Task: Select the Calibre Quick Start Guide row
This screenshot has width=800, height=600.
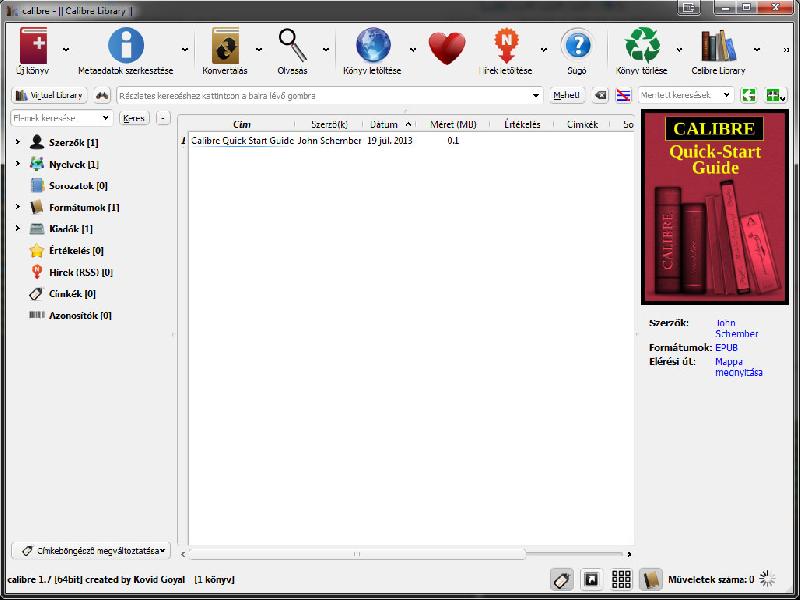Action: [411, 140]
